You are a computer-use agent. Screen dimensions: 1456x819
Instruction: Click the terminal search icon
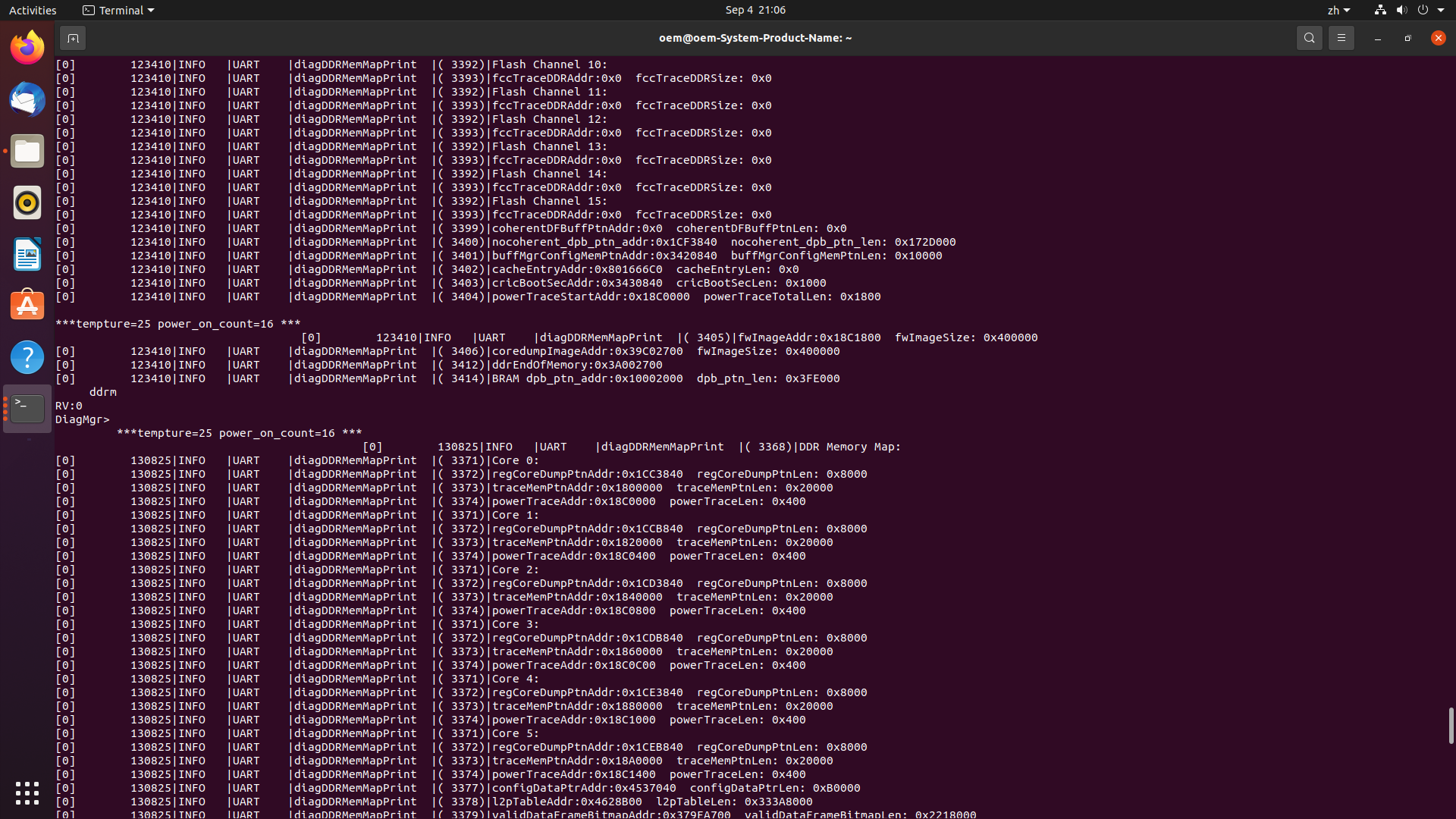pyautogui.click(x=1309, y=38)
